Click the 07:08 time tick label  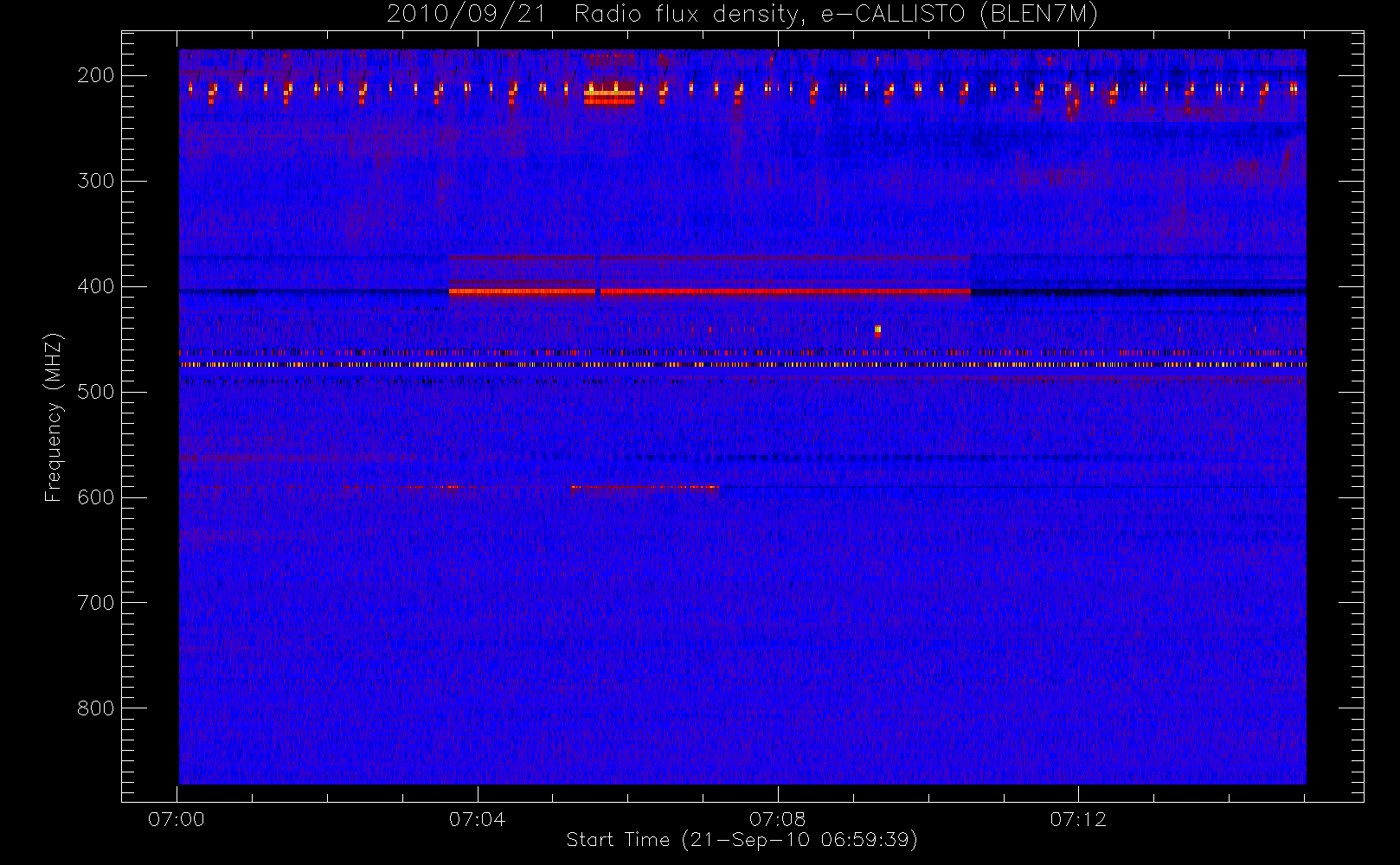[x=777, y=819]
